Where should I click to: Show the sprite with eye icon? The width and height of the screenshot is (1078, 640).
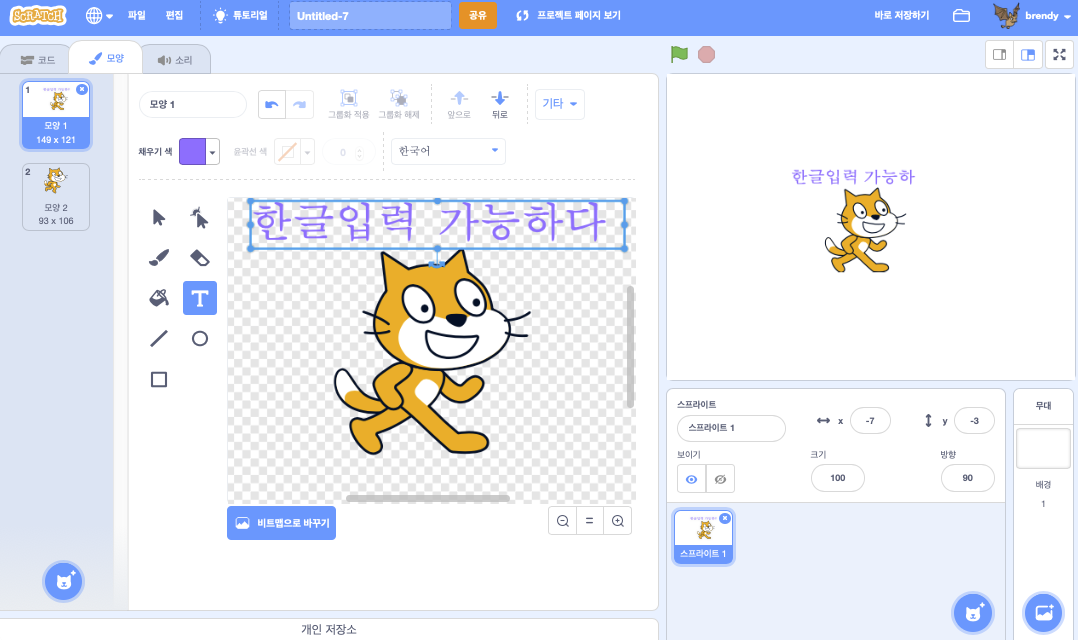692,479
